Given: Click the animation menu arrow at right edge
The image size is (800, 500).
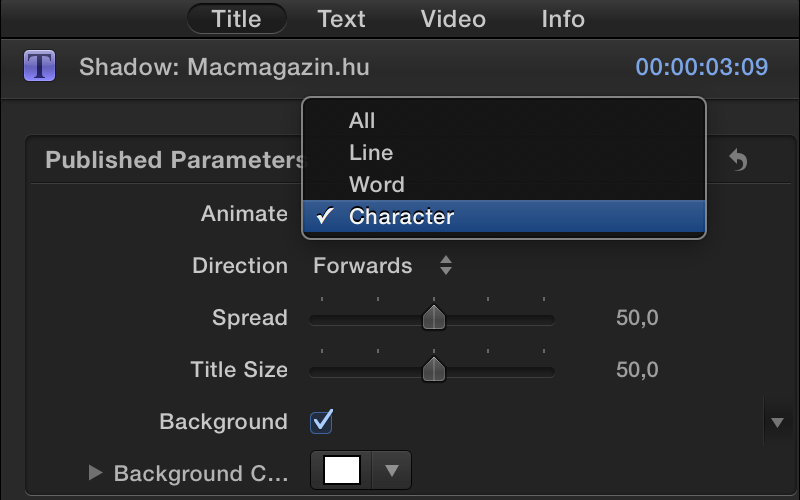Looking at the screenshot, I should [x=777, y=422].
